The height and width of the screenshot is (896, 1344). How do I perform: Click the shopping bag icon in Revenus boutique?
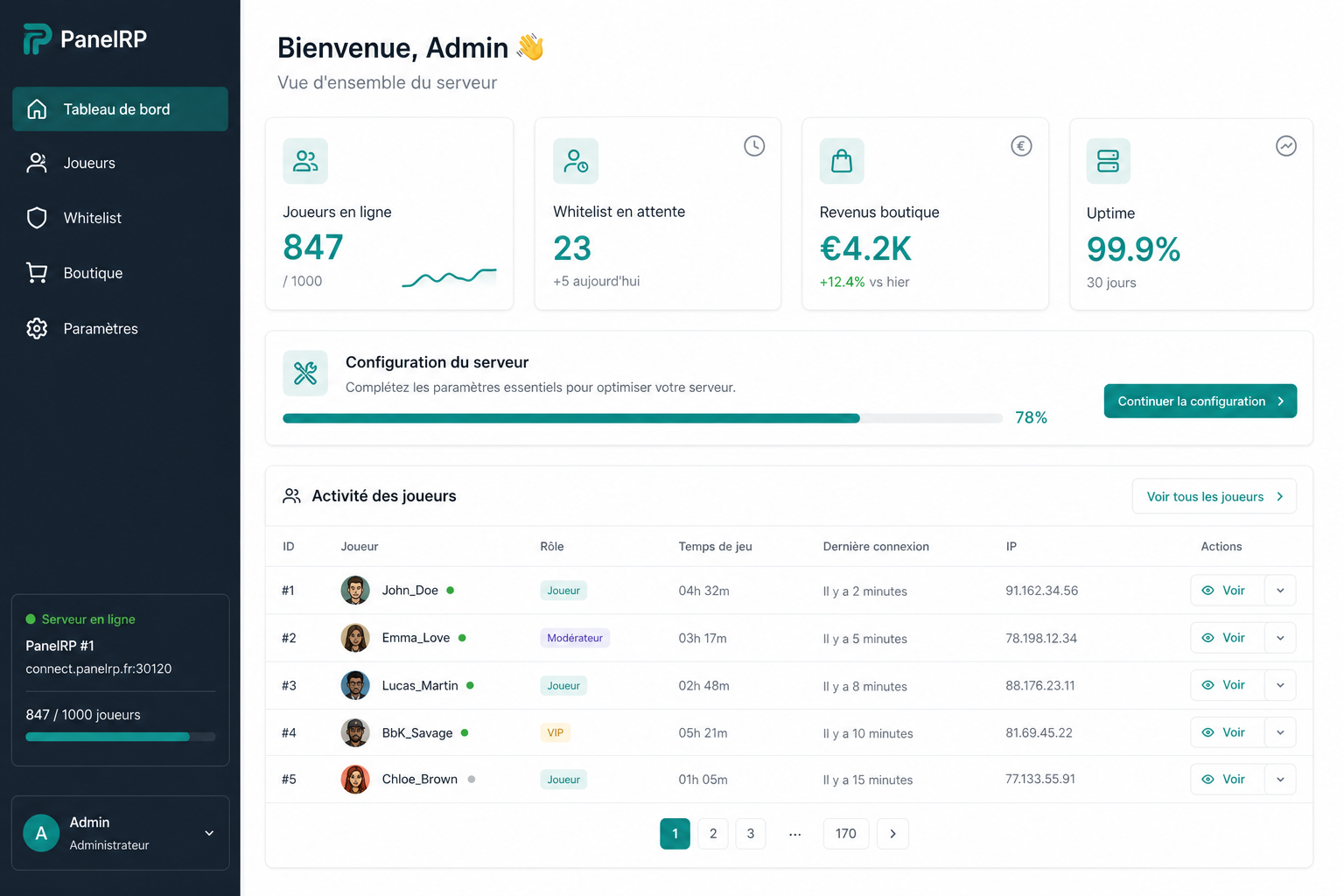click(842, 161)
